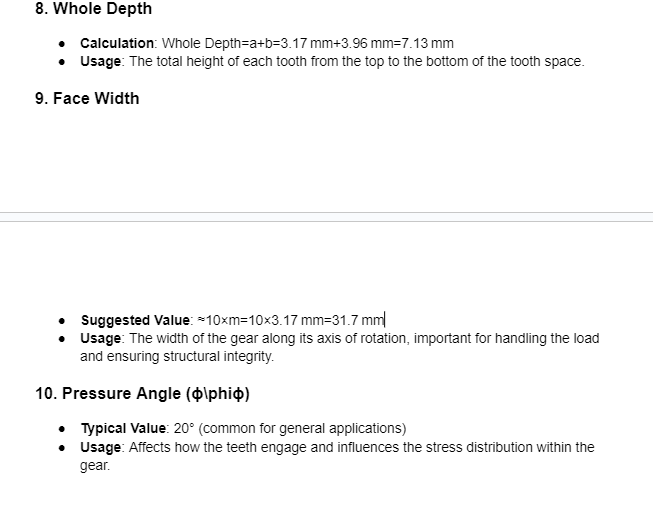653x516 pixels.
Task: Click the bold "Calculation" label
Action: [117, 44]
